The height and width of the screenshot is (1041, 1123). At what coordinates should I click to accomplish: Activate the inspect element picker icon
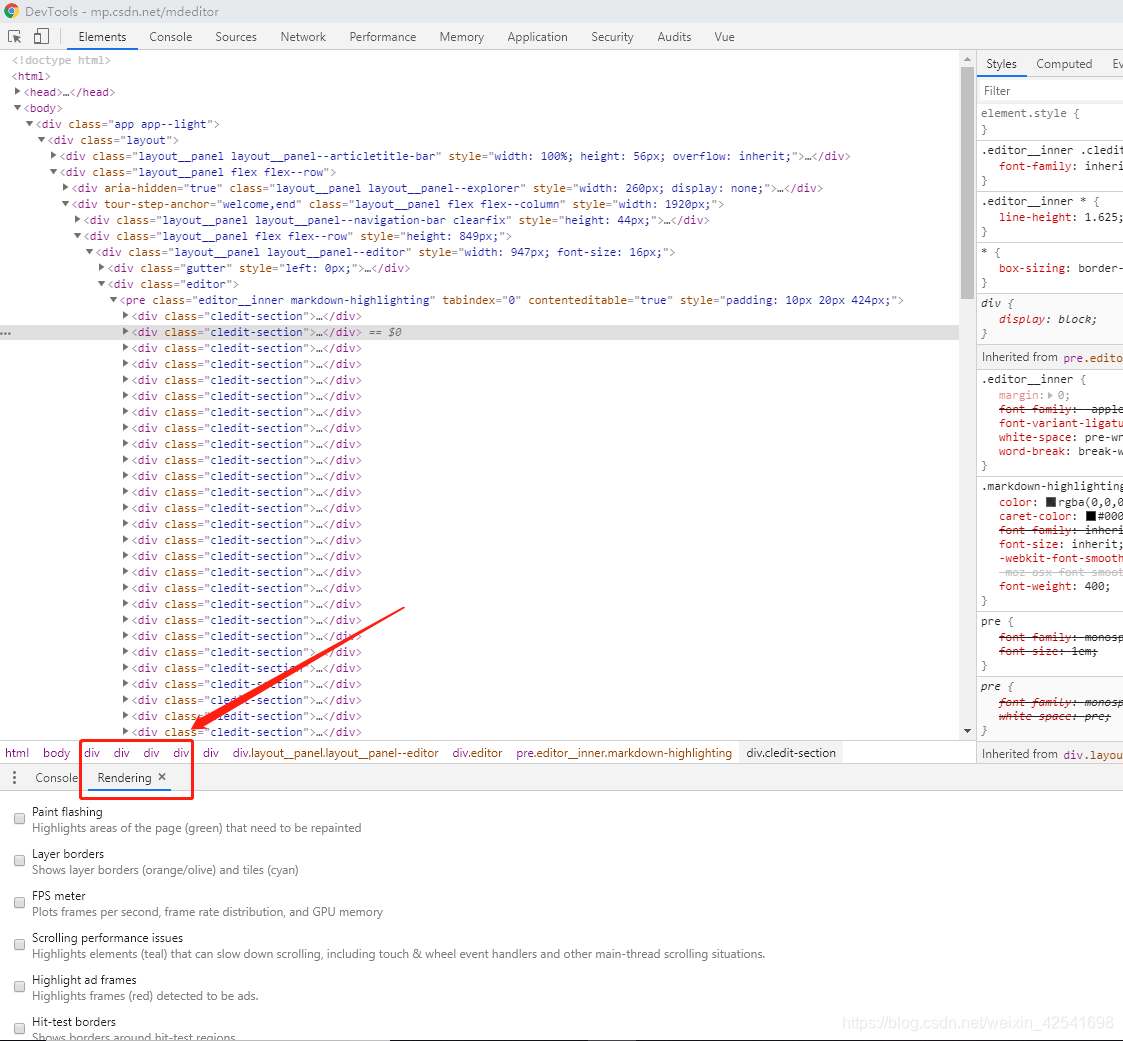(x=14, y=37)
